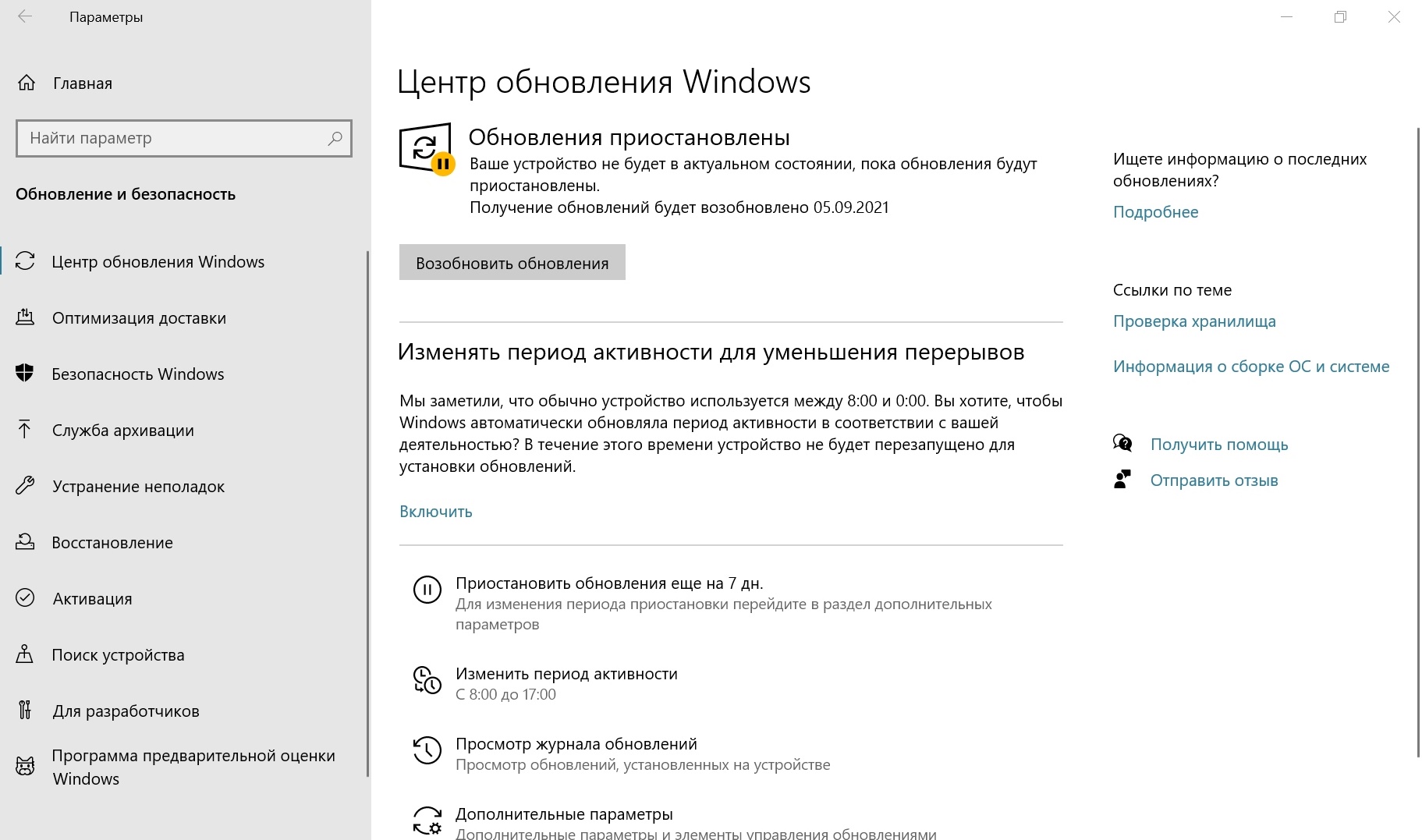Click the 'Центр обновления Windows' page heading
Image resolution: width=1422 pixels, height=840 pixels.
604,82
